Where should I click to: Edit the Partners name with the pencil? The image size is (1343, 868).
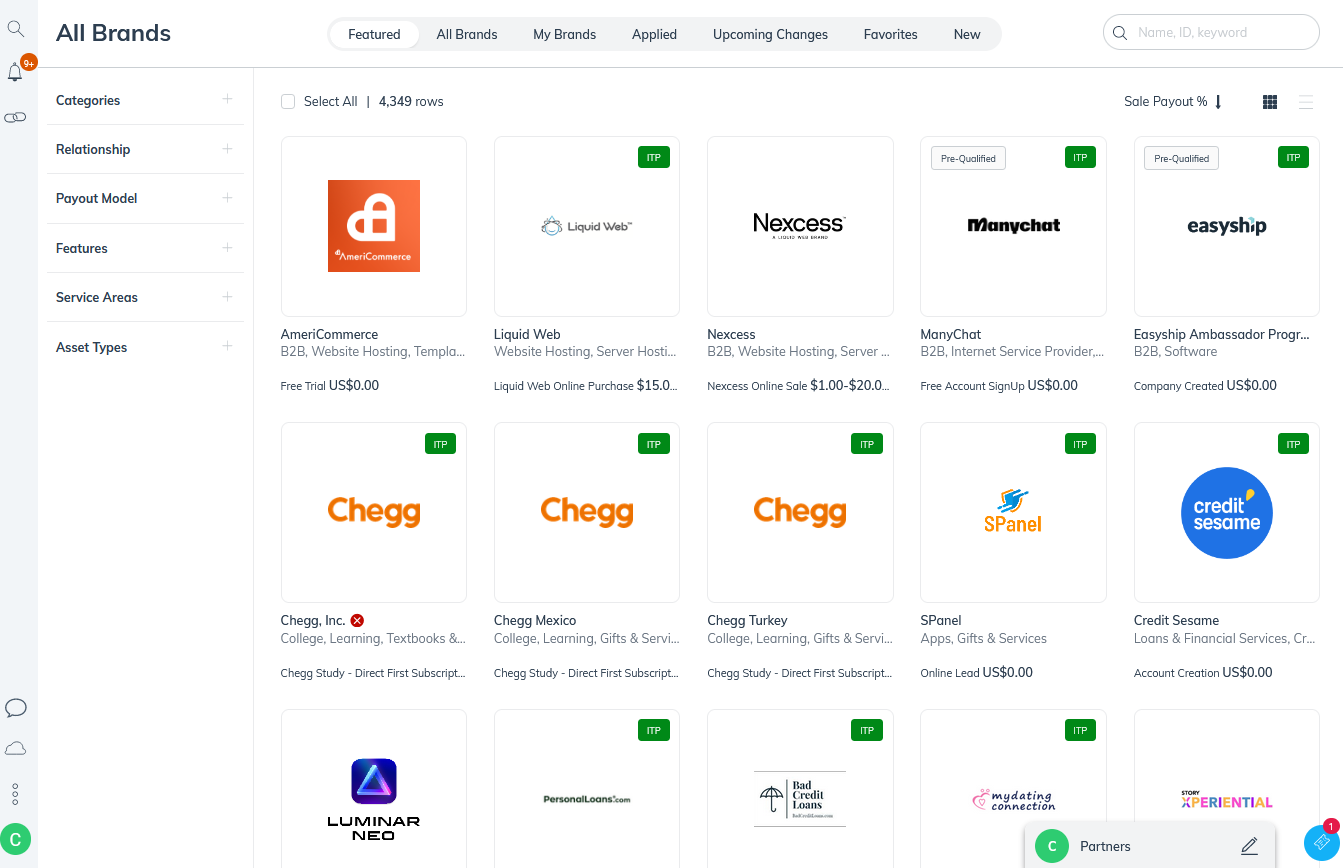pyautogui.click(x=1249, y=846)
